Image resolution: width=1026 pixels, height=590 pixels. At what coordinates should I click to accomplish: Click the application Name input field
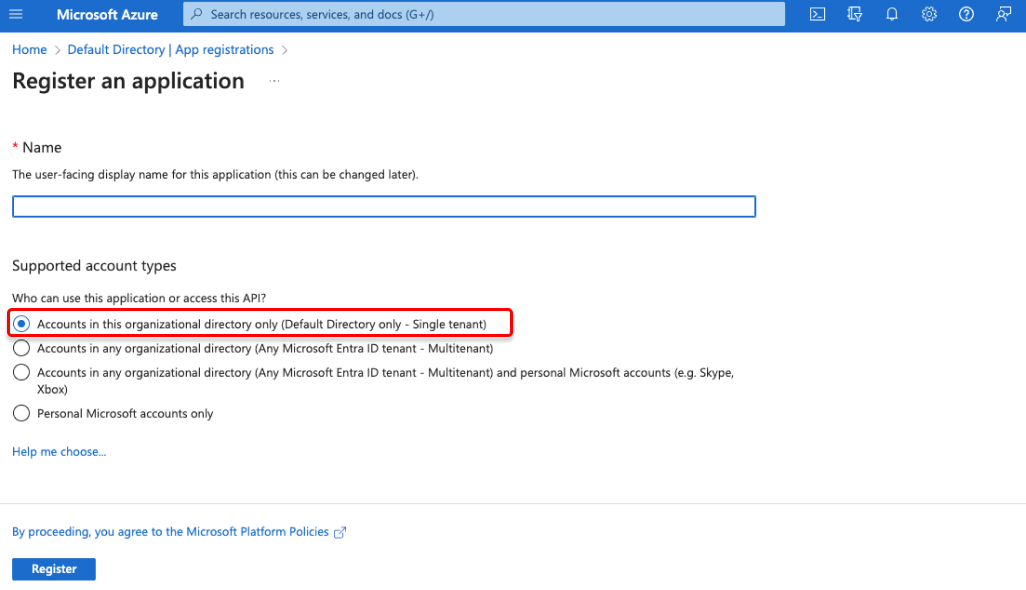click(383, 206)
